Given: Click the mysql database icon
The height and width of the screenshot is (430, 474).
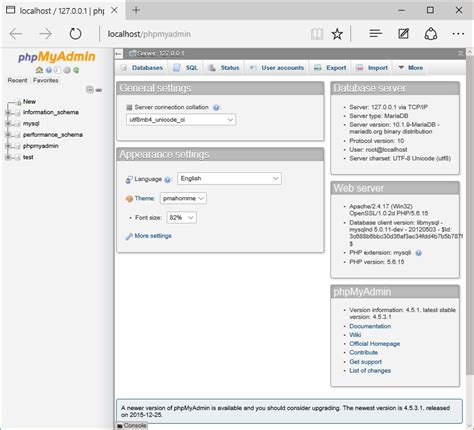Looking at the screenshot, I should tap(18, 124).
